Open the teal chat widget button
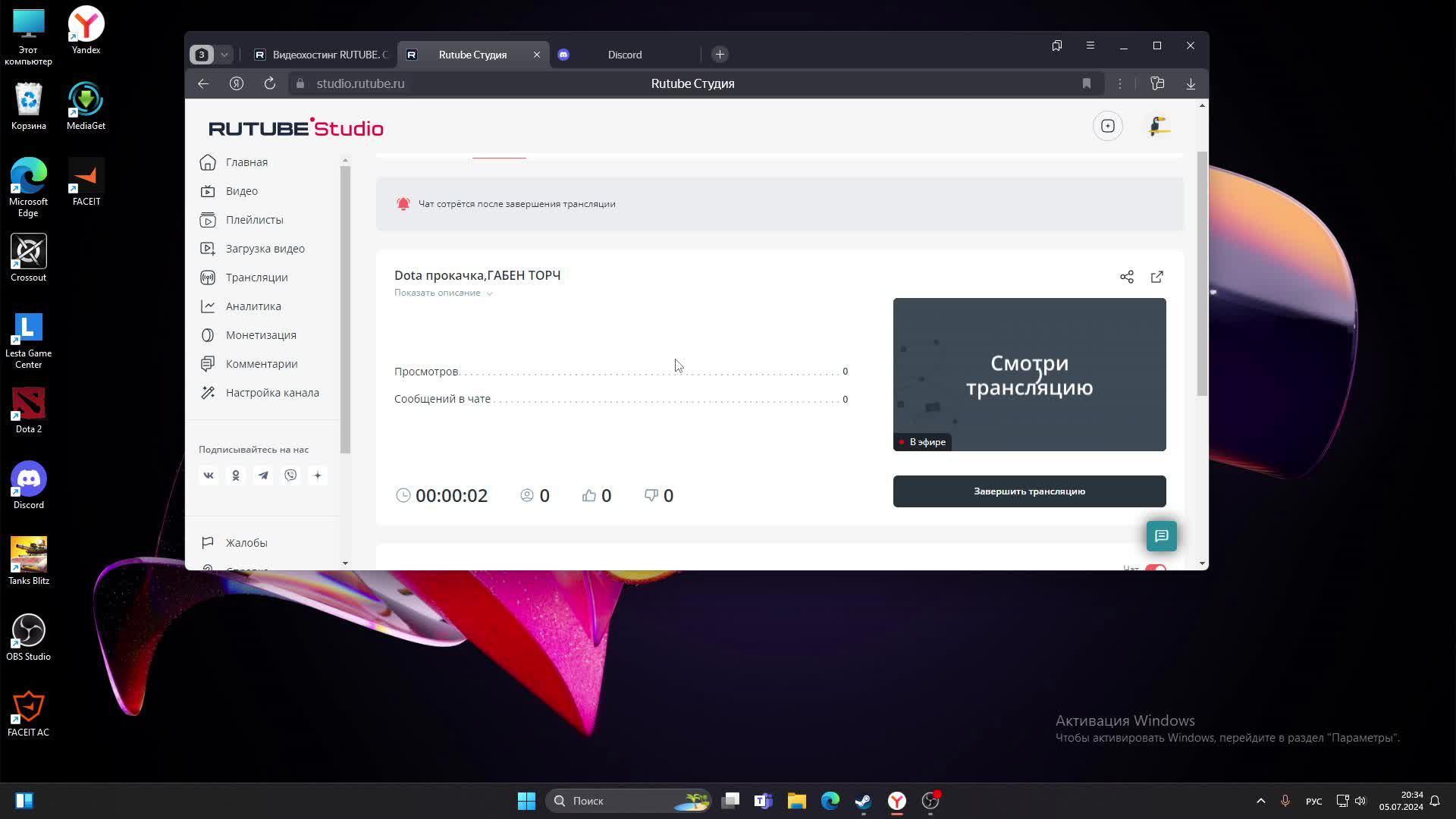This screenshot has height=819, width=1456. (1161, 536)
